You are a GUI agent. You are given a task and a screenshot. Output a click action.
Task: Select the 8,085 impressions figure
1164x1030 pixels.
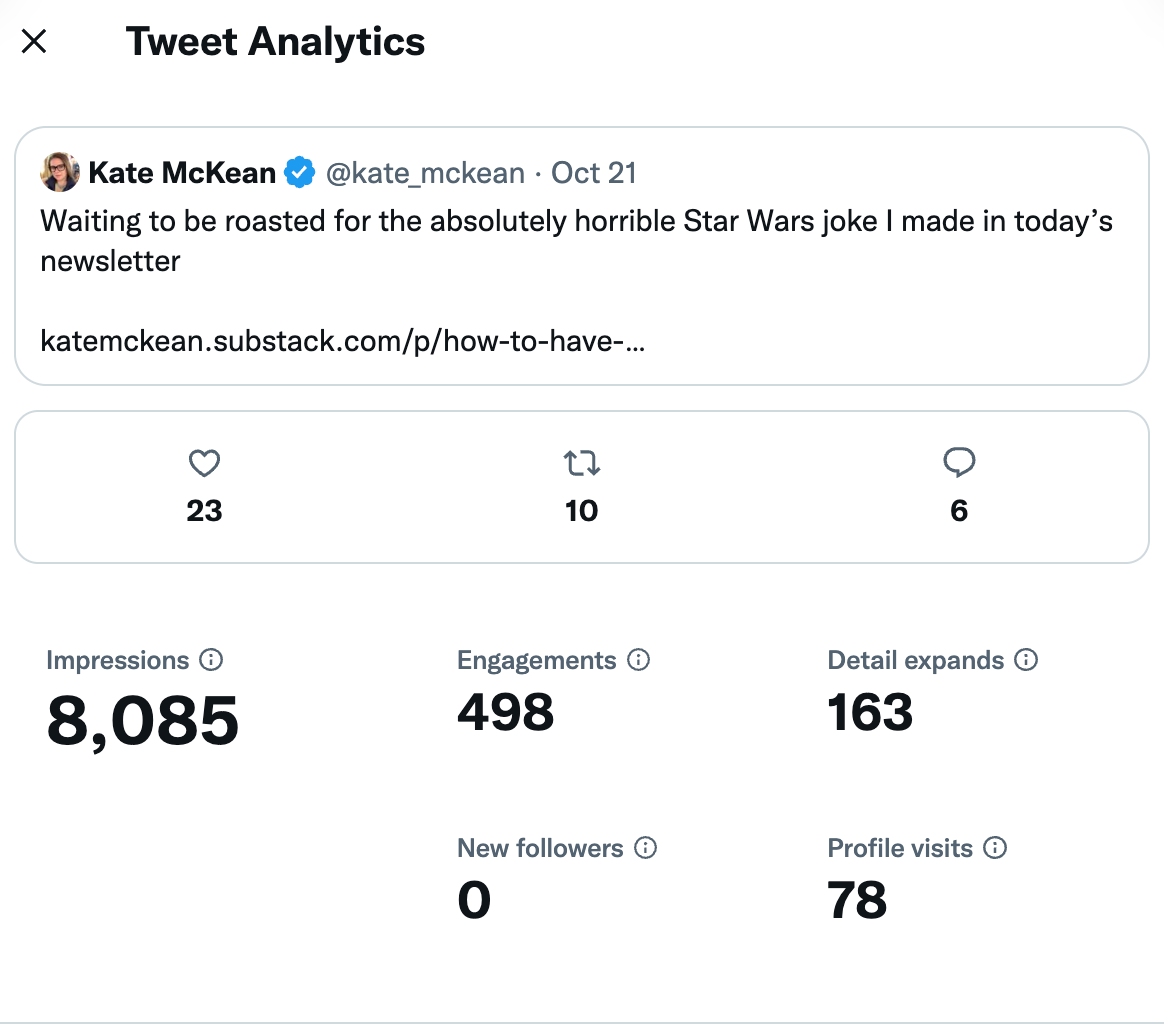click(143, 721)
